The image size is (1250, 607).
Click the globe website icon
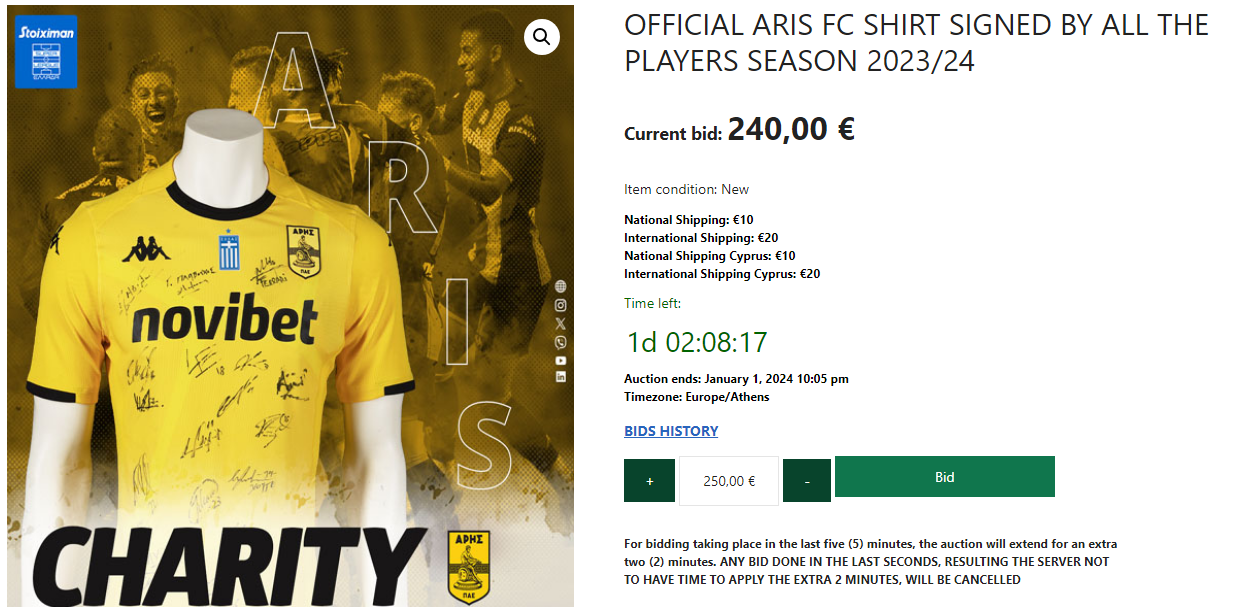561,286
